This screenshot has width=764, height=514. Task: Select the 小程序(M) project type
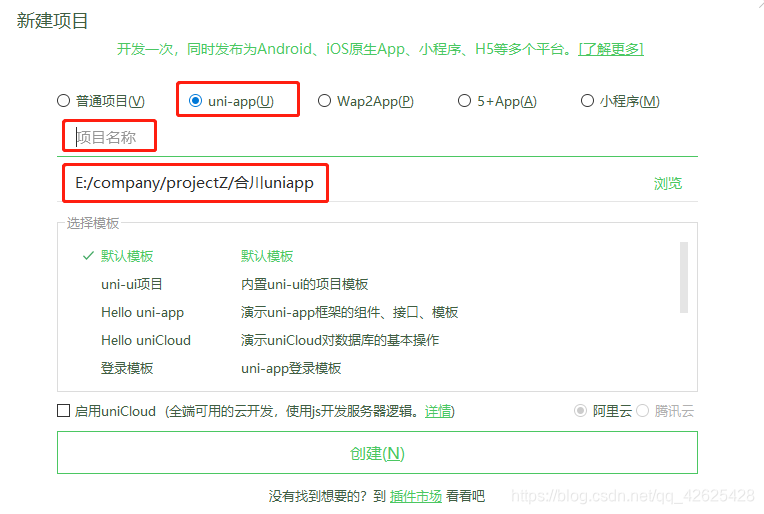click(587, 101)
